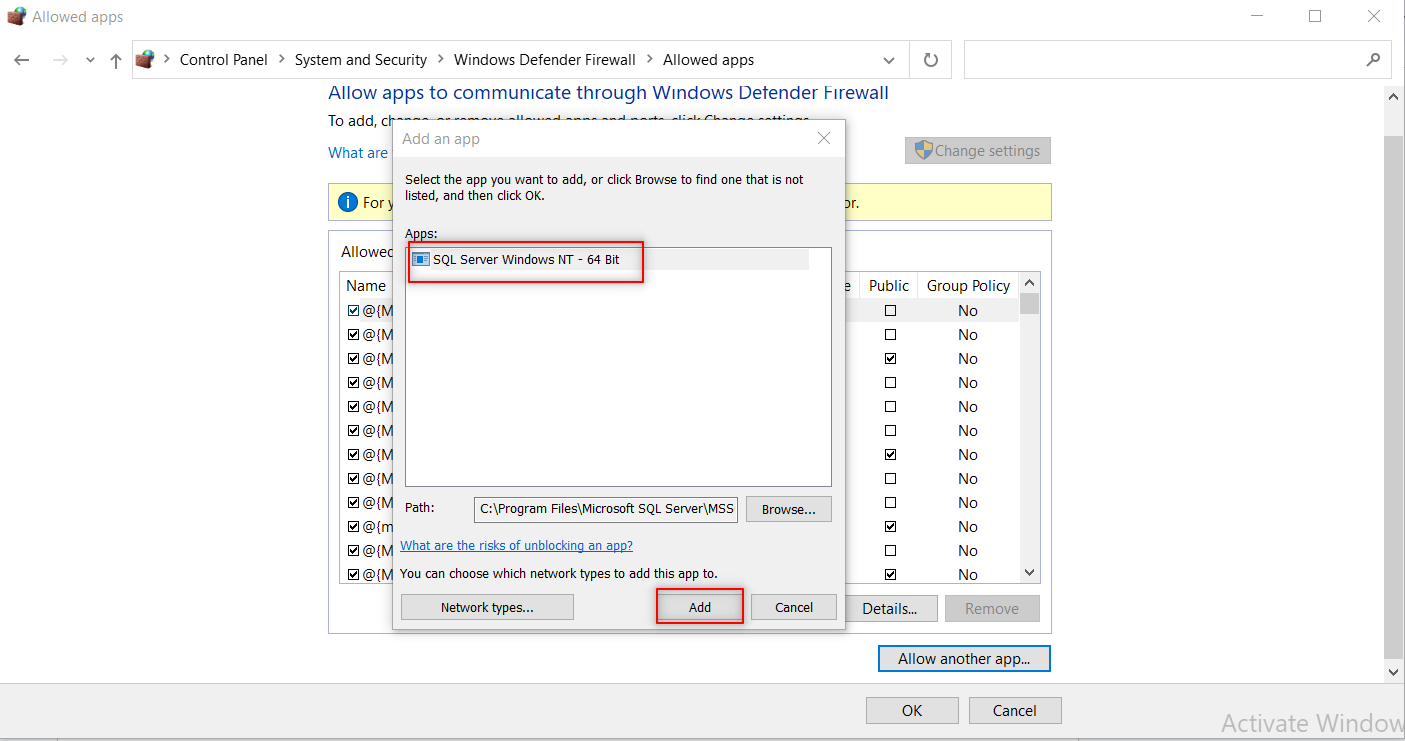Toggle Public checkbox in first row
Screen dimensions: 1405x741
[x=890, y=311]
